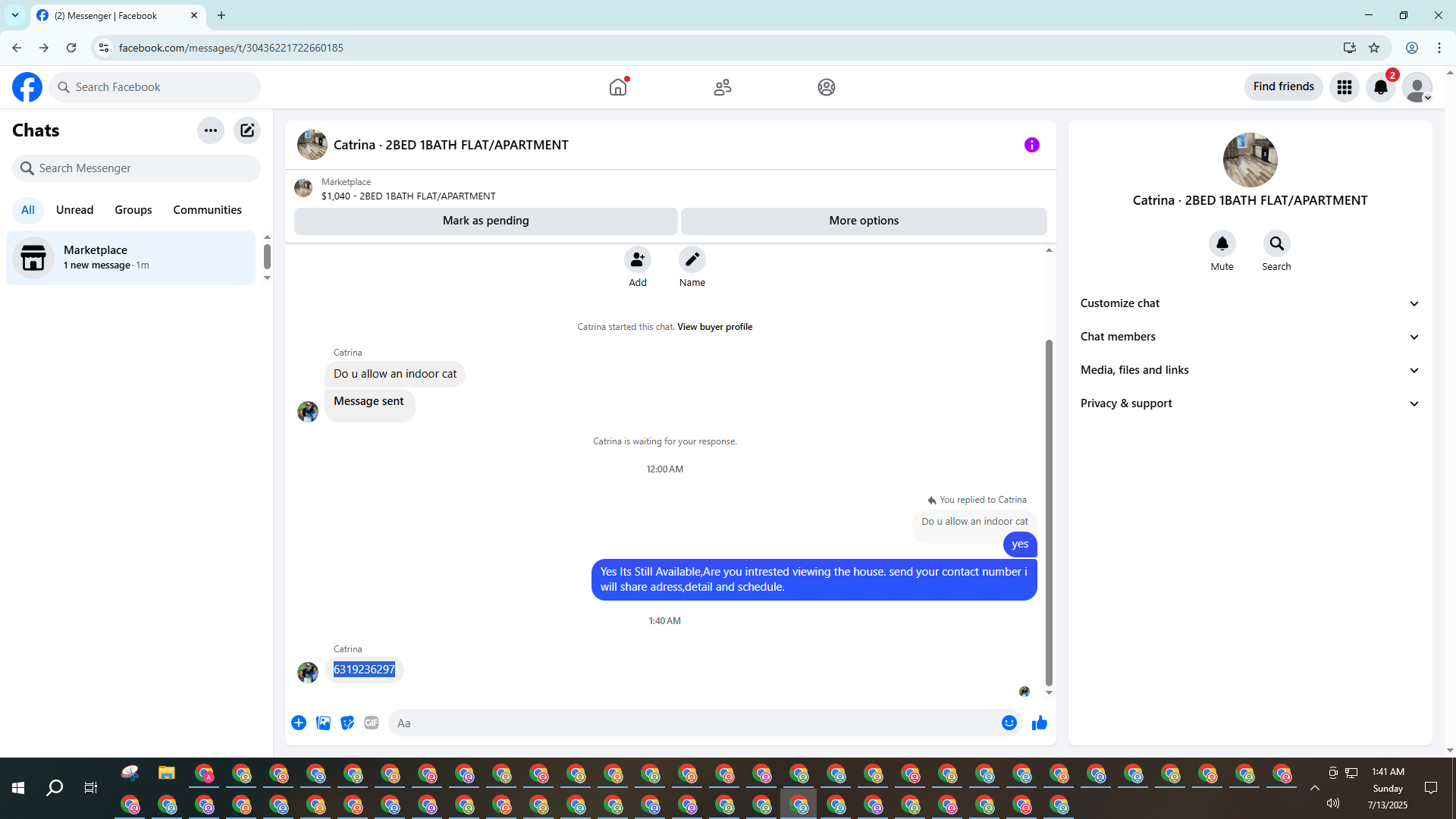The image size is (1456, 819).
Task: Switch to the Unread chats tab
Action: (74, 210)
